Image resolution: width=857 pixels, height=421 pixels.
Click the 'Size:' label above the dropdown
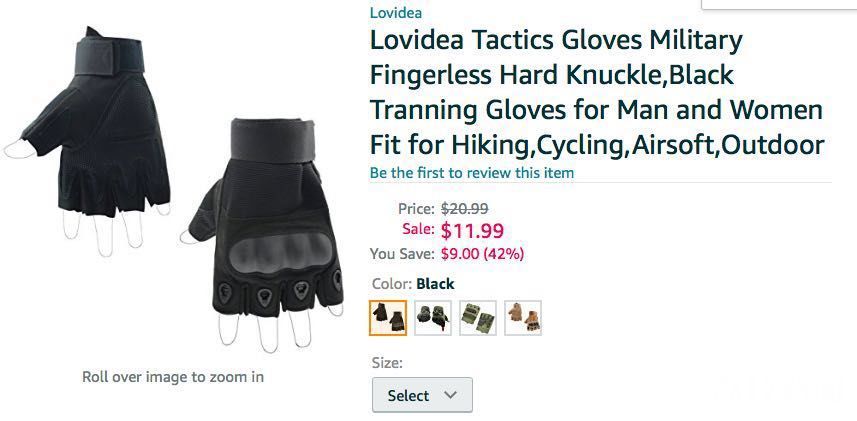(387, 363)
